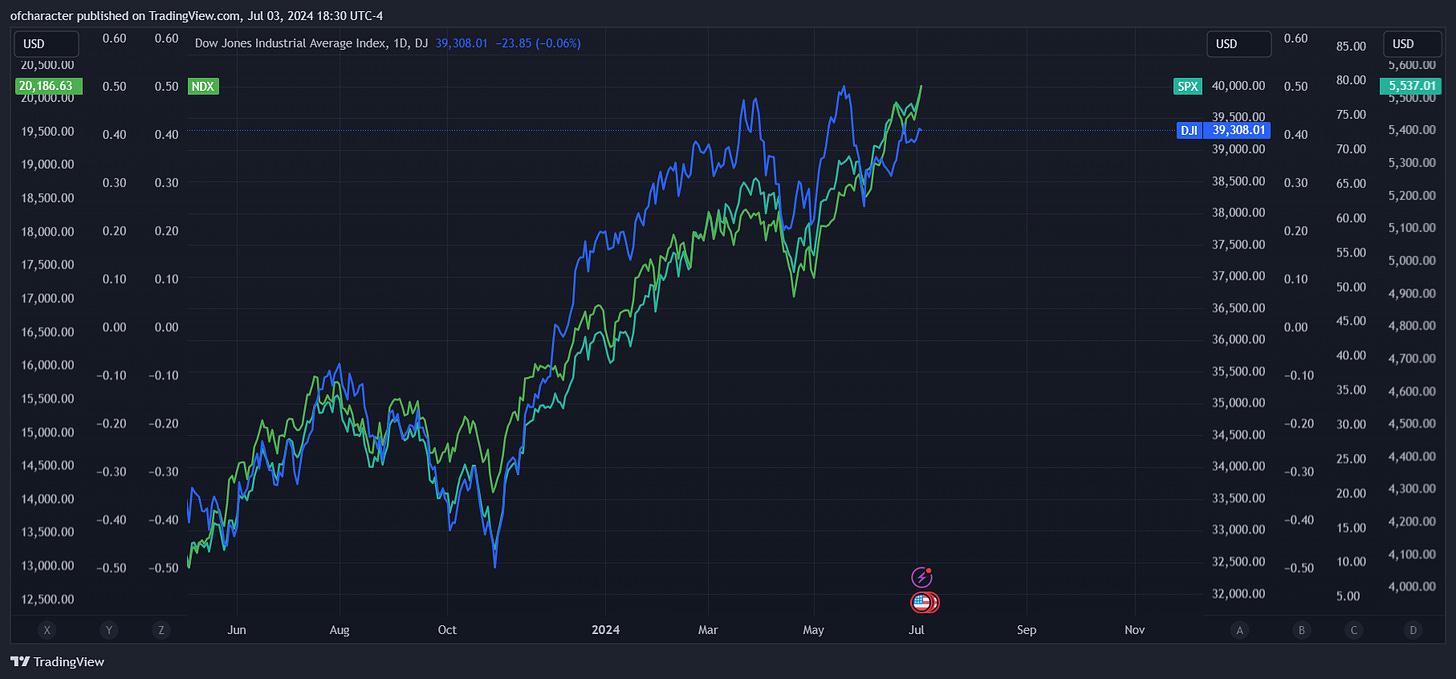Click the 18,000.00 price scale value
Screen dimensions: 1456x679
47,231
